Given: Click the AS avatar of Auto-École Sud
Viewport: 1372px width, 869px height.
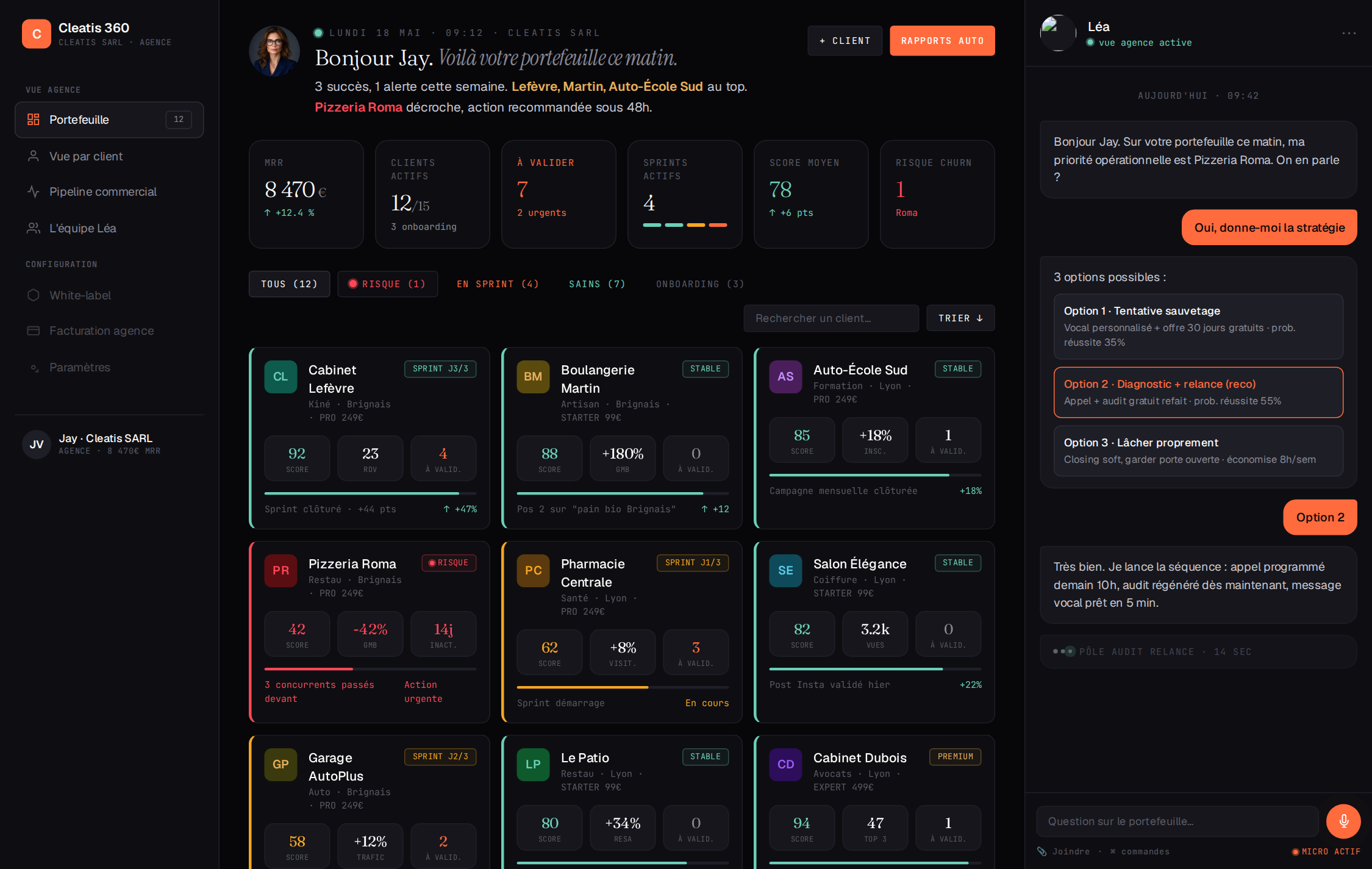Looking at the screenshot, I should 785,376.
